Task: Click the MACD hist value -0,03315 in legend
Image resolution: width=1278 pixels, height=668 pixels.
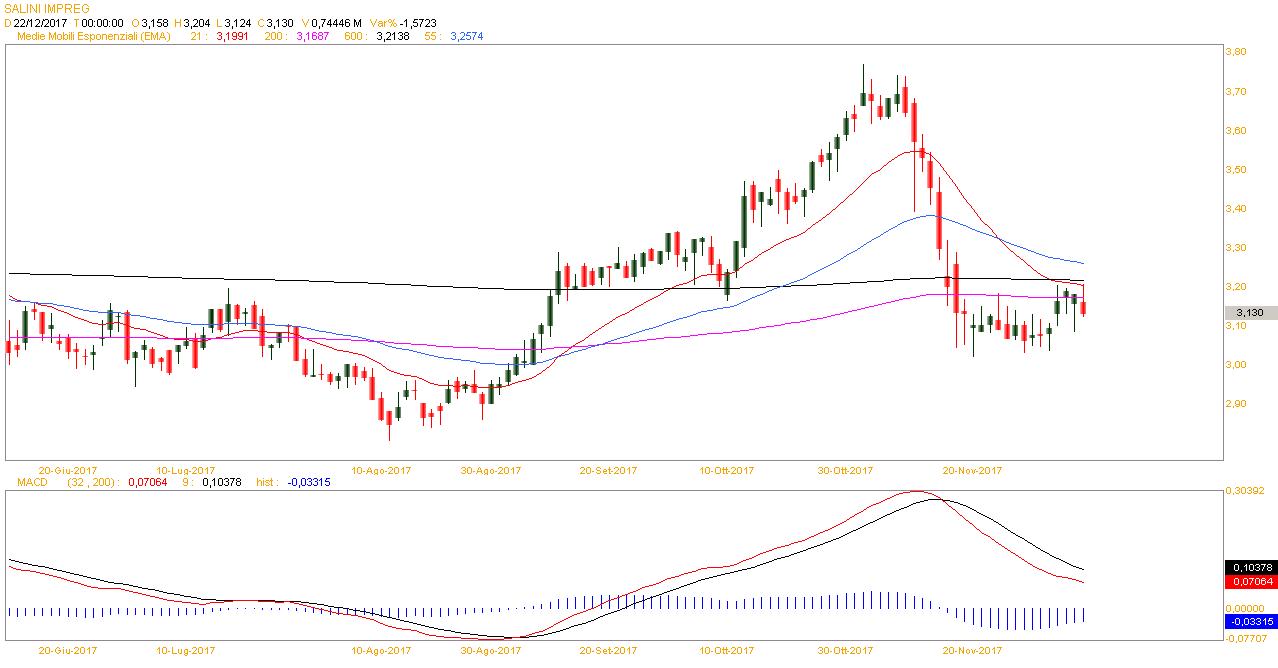Action: tap(308, 482)
